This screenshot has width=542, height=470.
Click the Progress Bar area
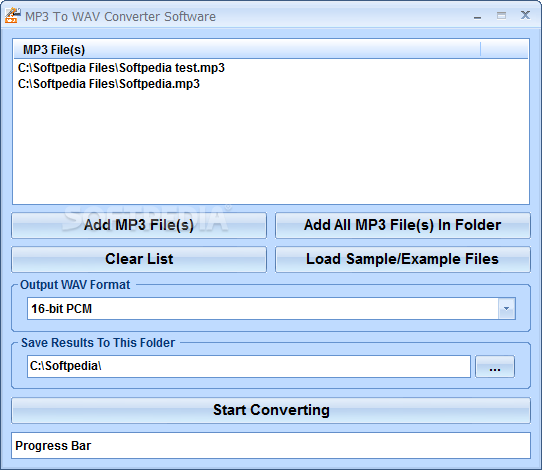pos(271,446)
